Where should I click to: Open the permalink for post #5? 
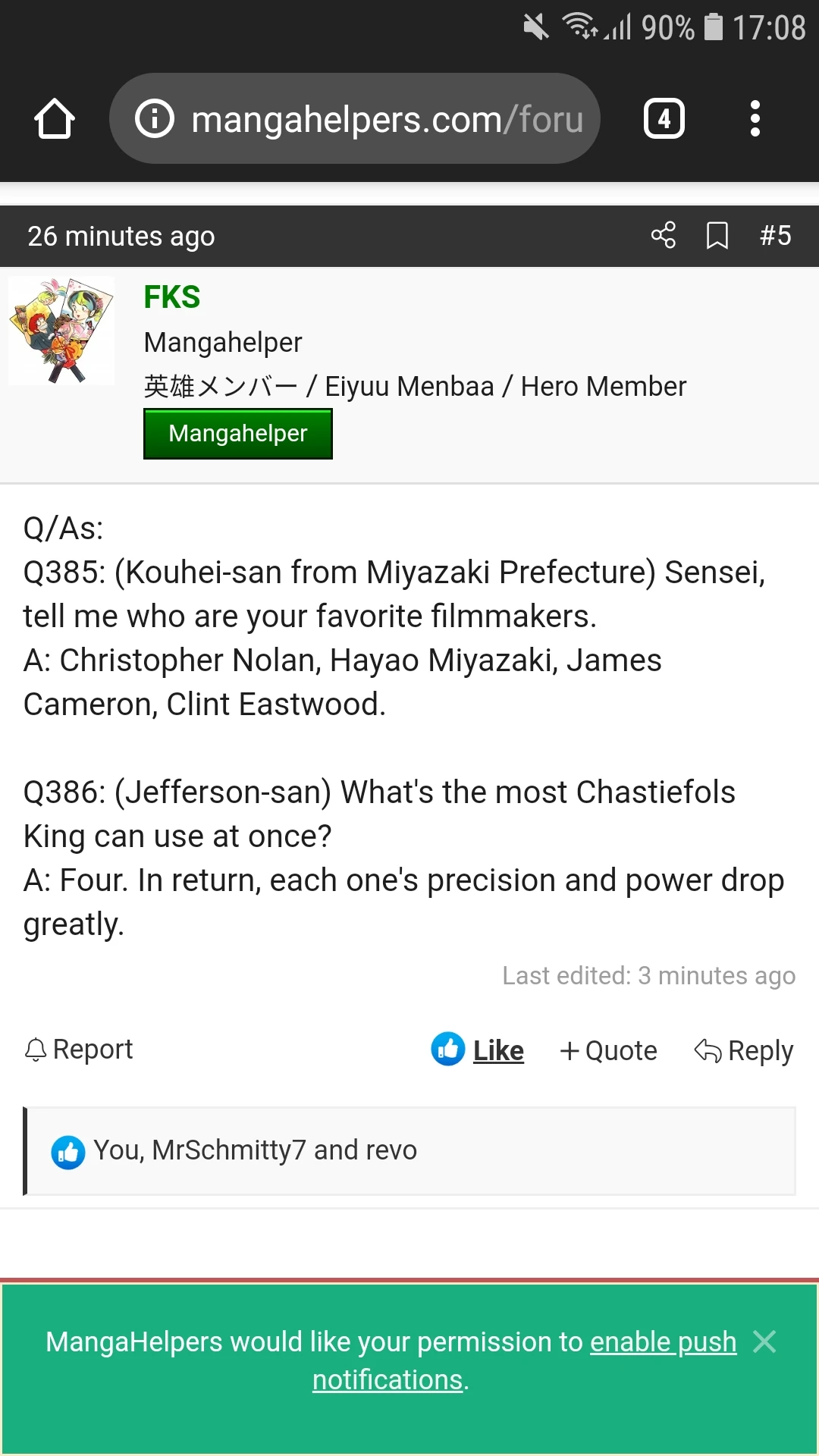[775, 235]
